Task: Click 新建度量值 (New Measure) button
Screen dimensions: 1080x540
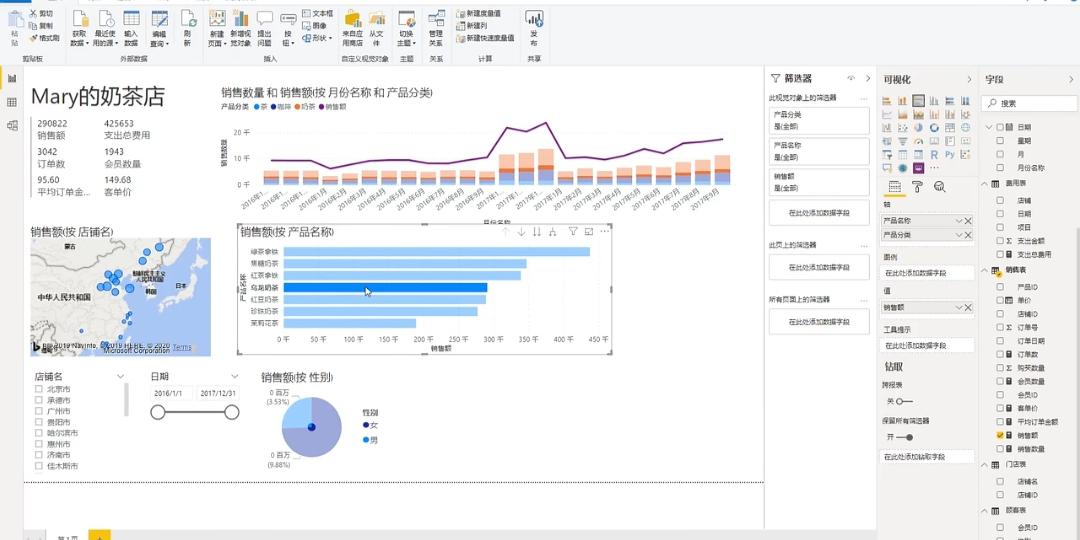Action: coord(485,14)
